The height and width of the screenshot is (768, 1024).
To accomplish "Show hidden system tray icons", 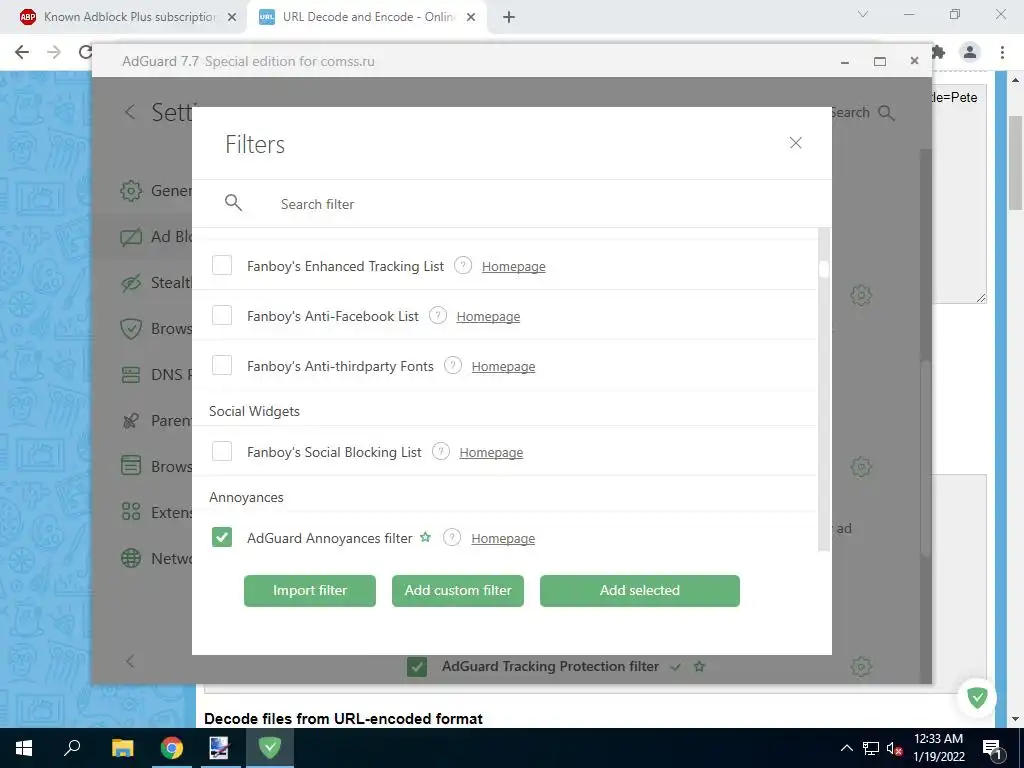I will (x=846, y=748).
